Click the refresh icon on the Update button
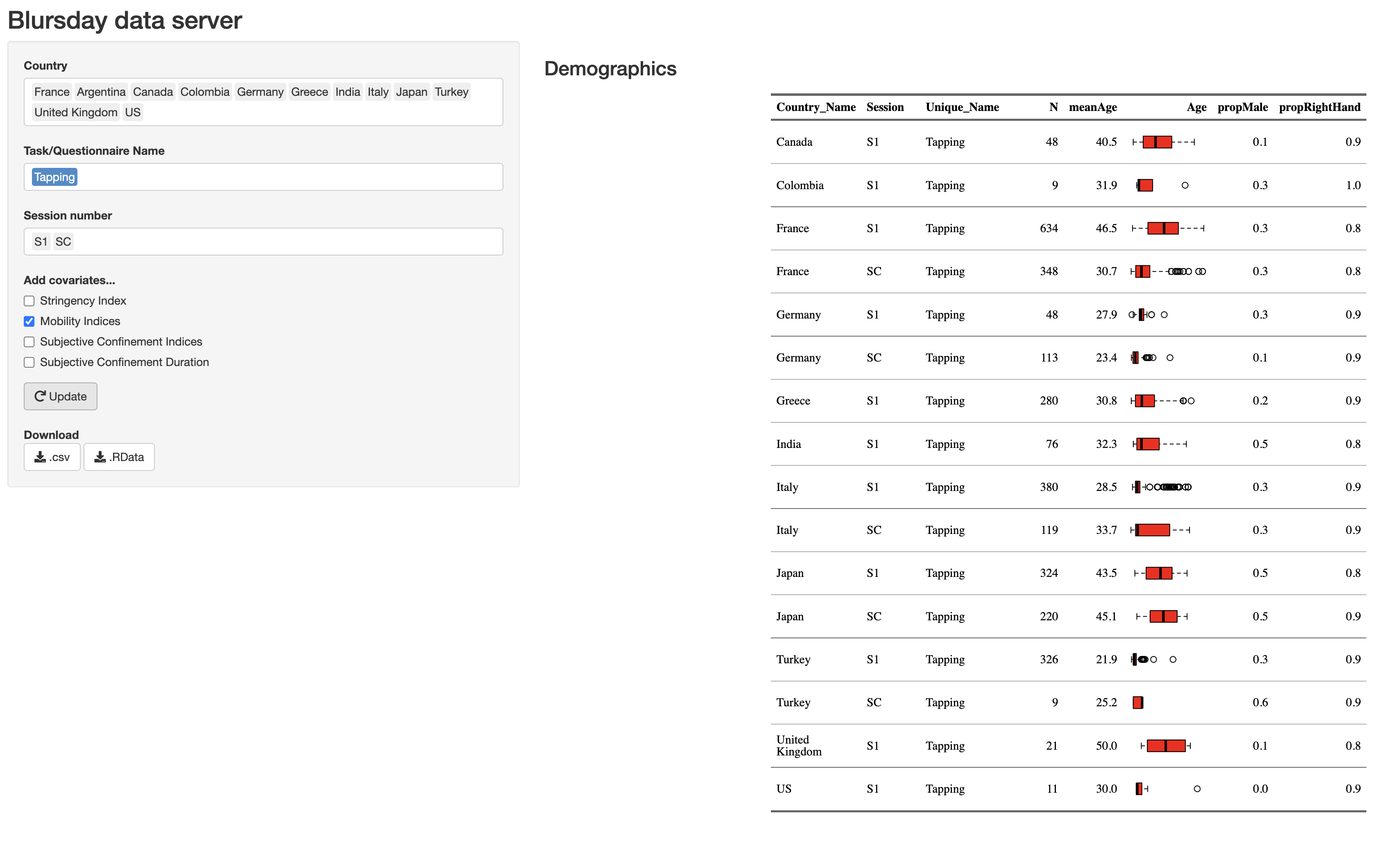This screenshot has width=1400, height=841. (40, 396)
